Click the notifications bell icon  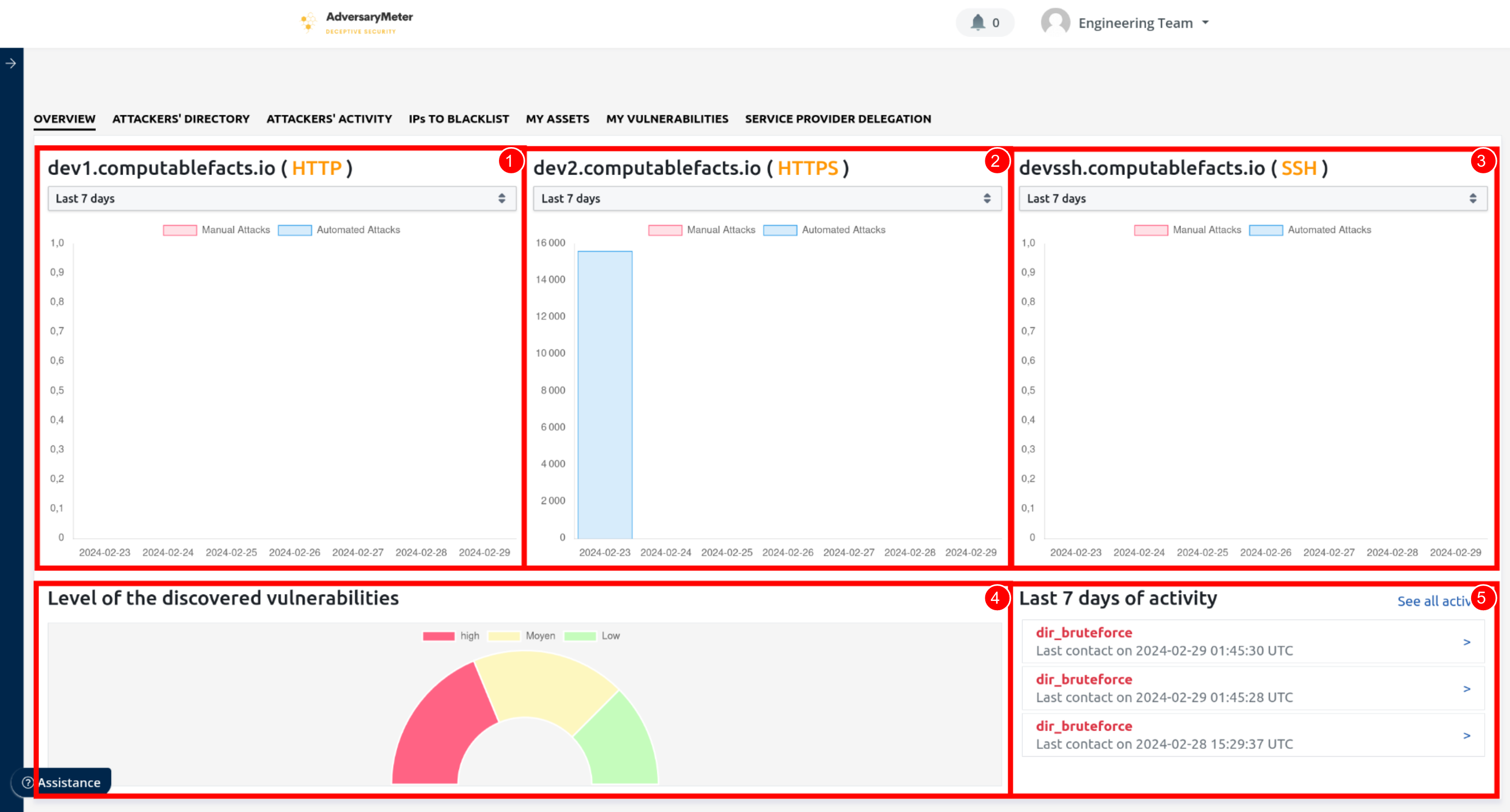tap(977, 23)
